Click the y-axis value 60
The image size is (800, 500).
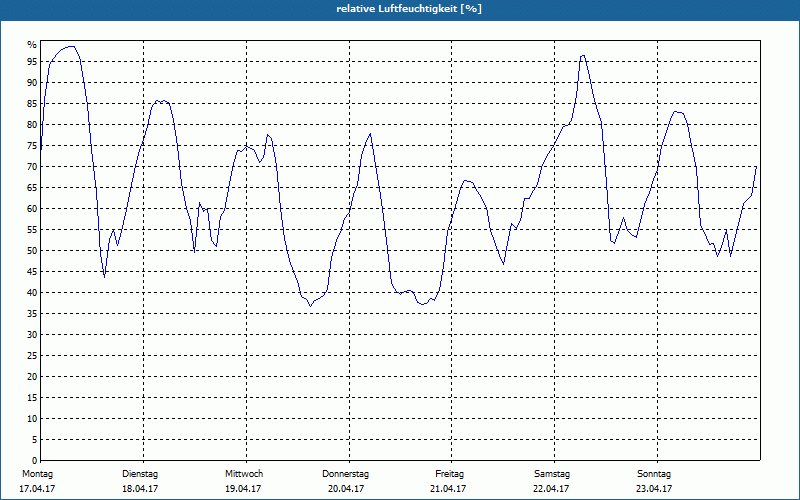32,209
